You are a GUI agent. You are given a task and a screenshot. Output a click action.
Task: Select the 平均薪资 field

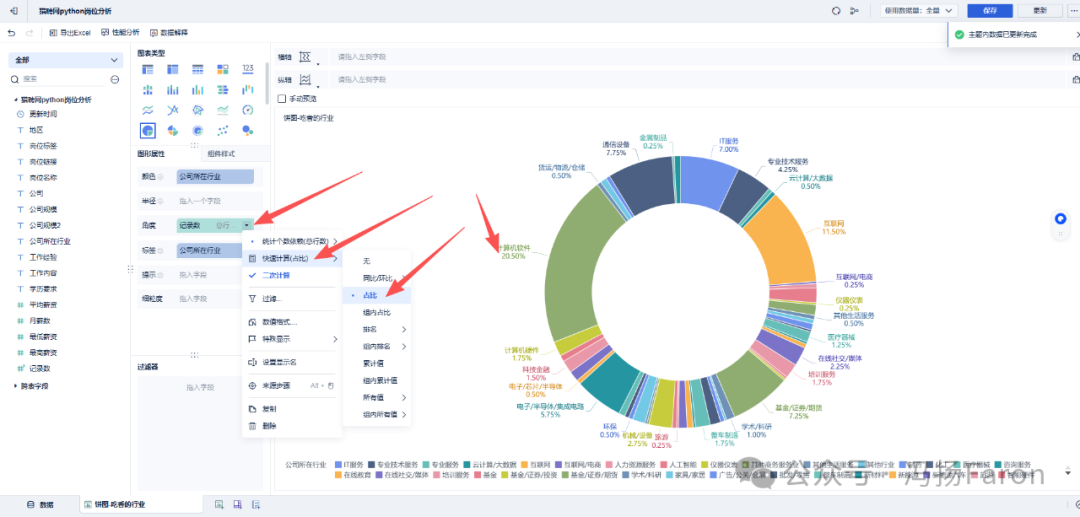click(x=43, y=305)
